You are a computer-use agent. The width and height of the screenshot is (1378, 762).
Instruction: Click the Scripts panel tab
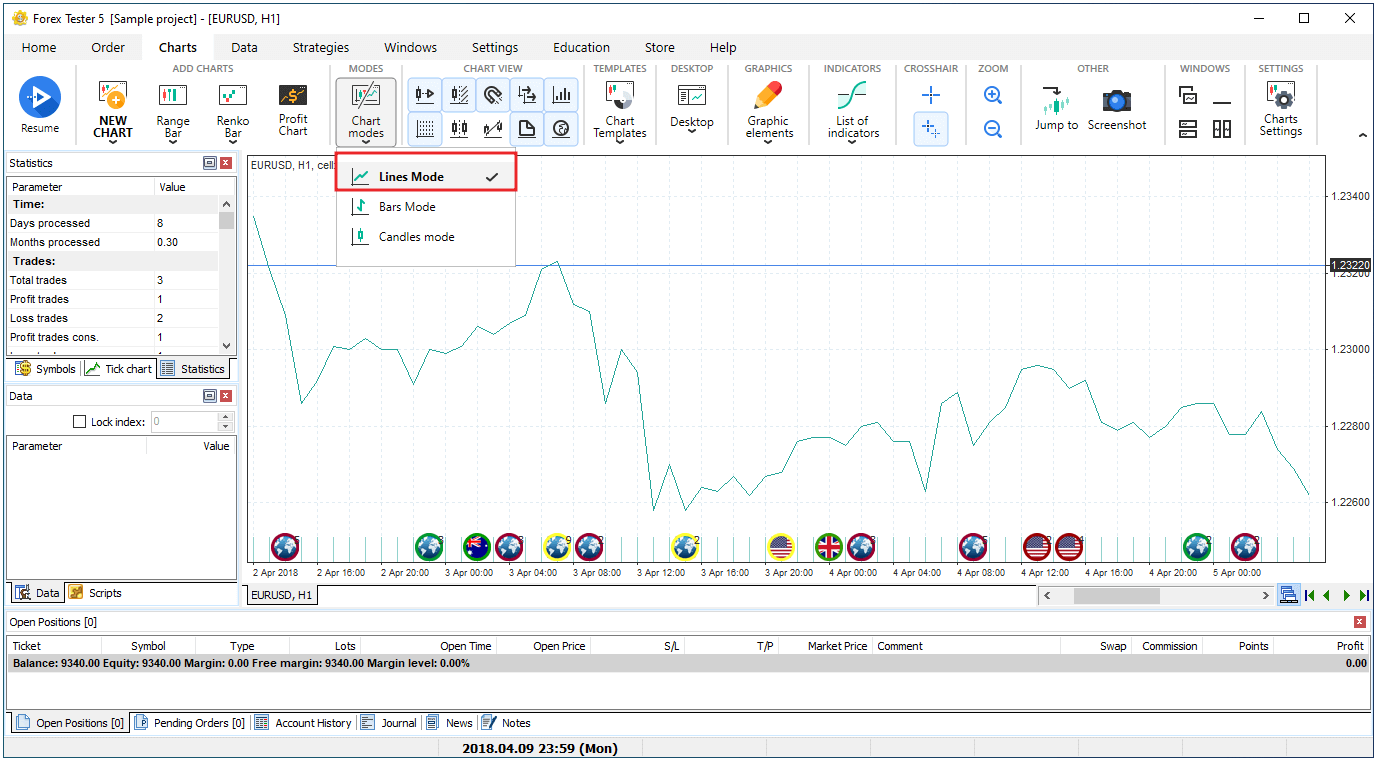[96, 593]
